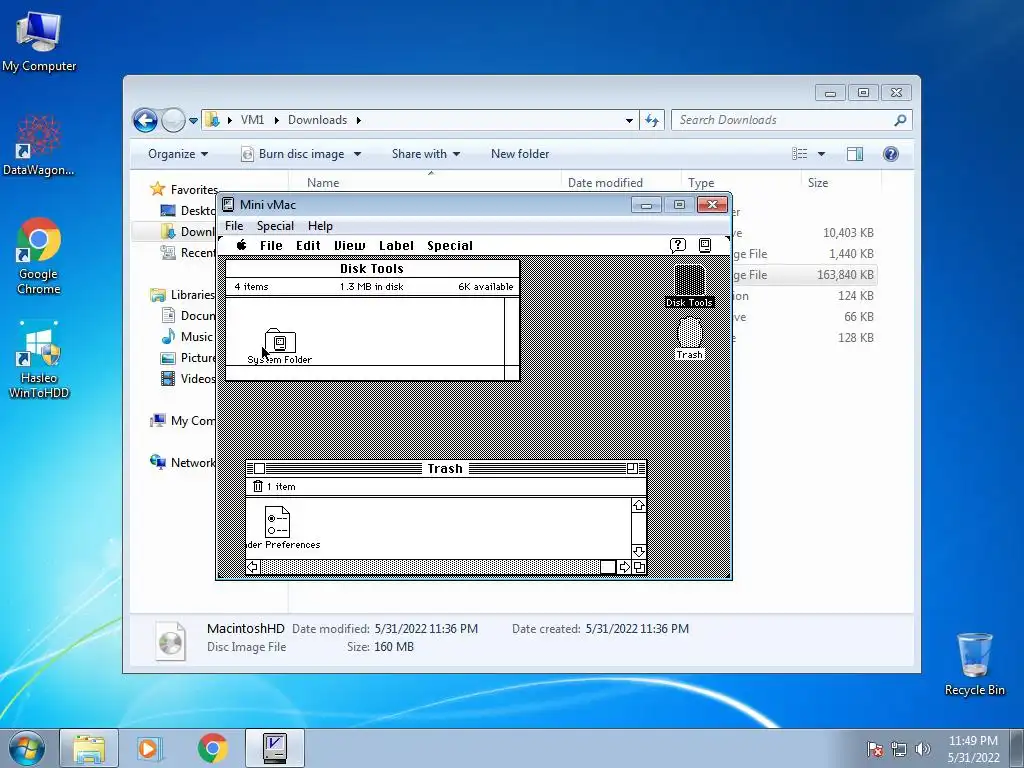Viewport: 1024px width, 768px height.
Task: Open My Computer desktop icon
Action: [x=39, y=41]
